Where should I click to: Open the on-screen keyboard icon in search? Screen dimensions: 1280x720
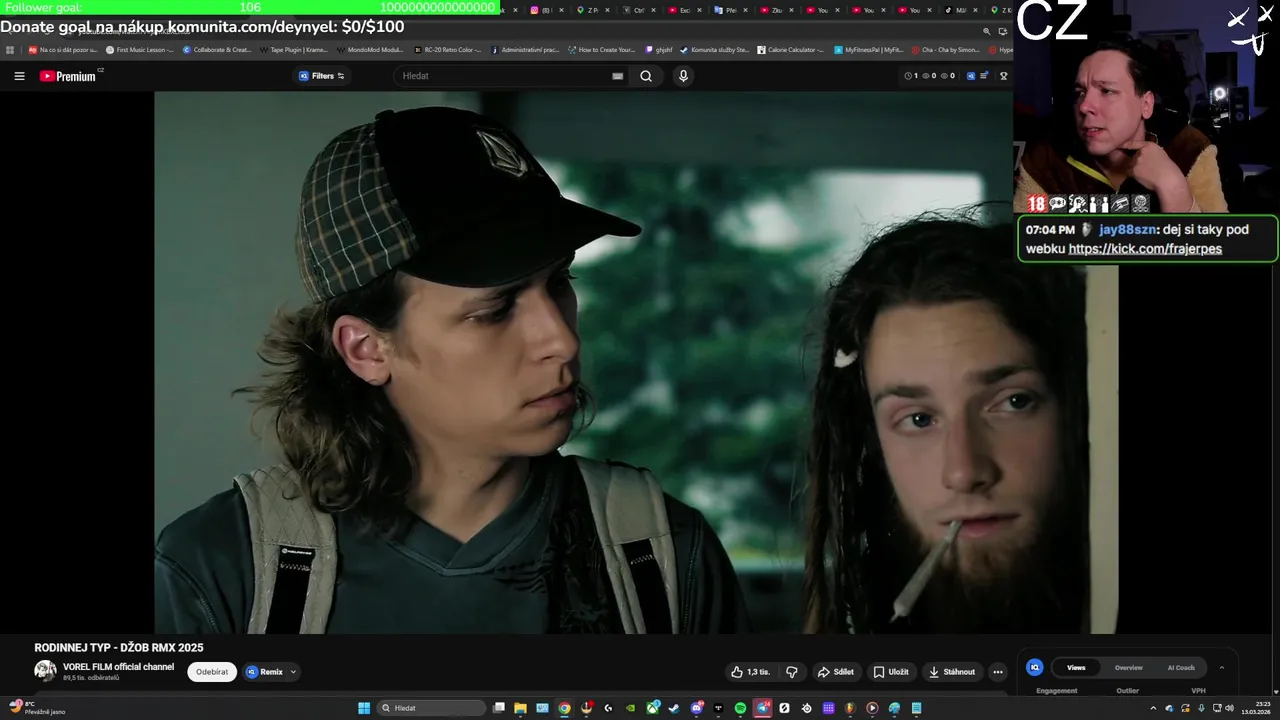pyautogui.click(x=617, y=76)
